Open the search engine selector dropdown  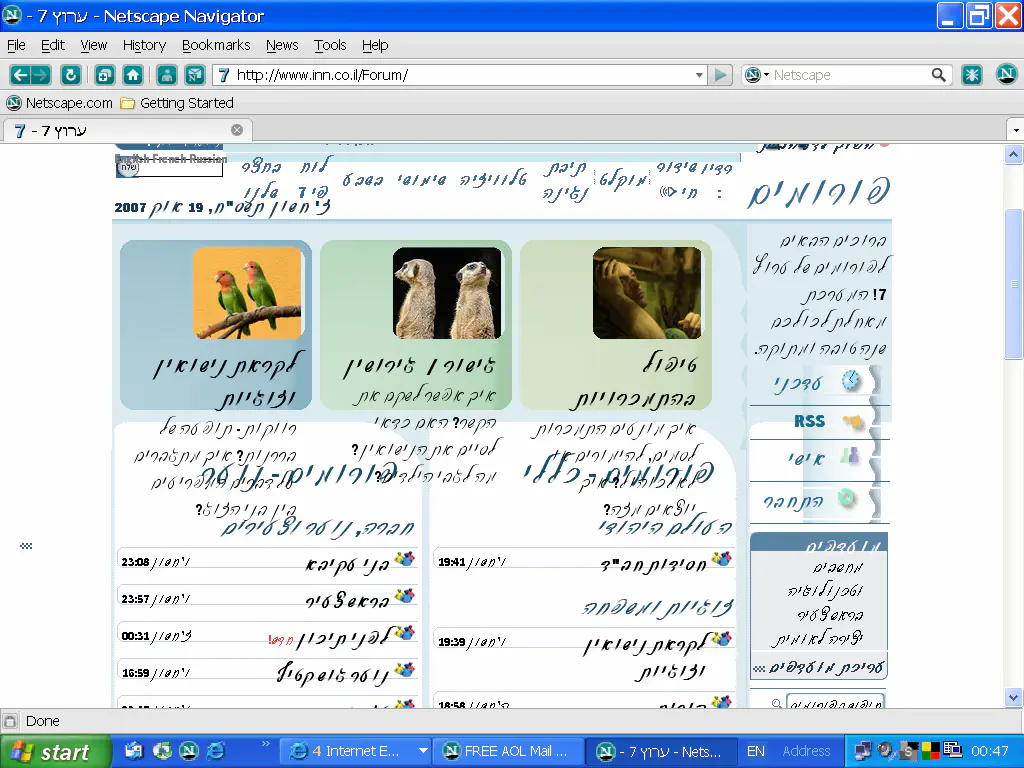[756, 75]
